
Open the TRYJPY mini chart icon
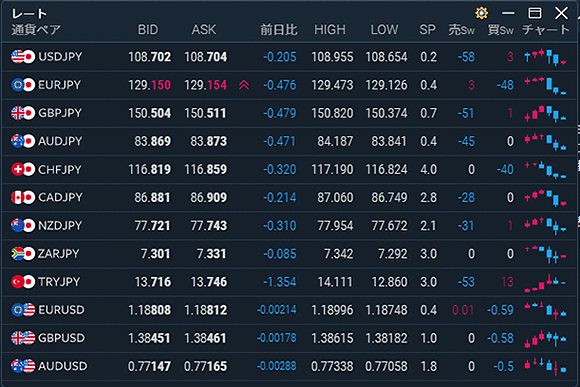click(545, 282)
